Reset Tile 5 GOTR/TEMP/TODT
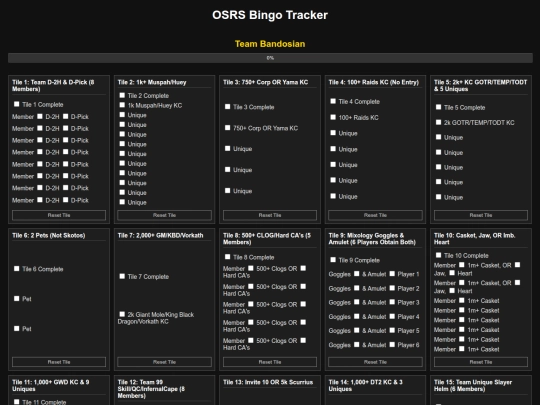The image size is (540, 405). click(481, 215)
